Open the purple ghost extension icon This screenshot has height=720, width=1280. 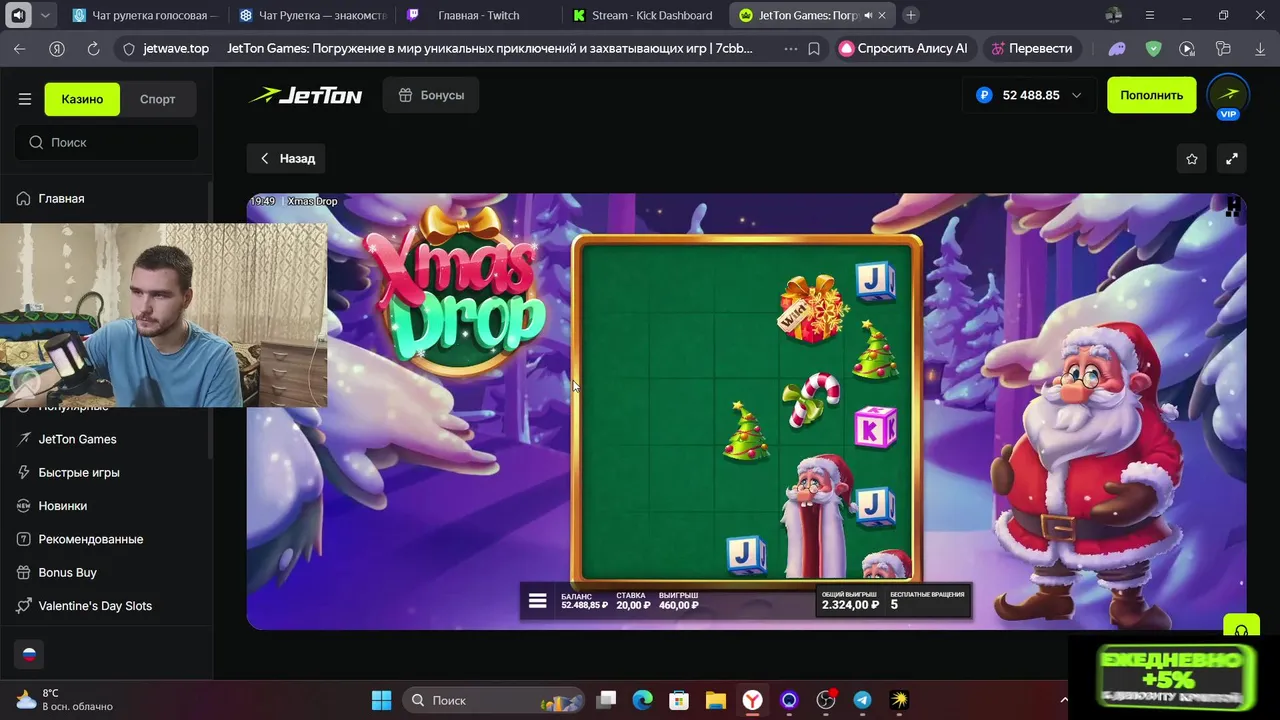pyautogui.click(x=1117, y=48)
